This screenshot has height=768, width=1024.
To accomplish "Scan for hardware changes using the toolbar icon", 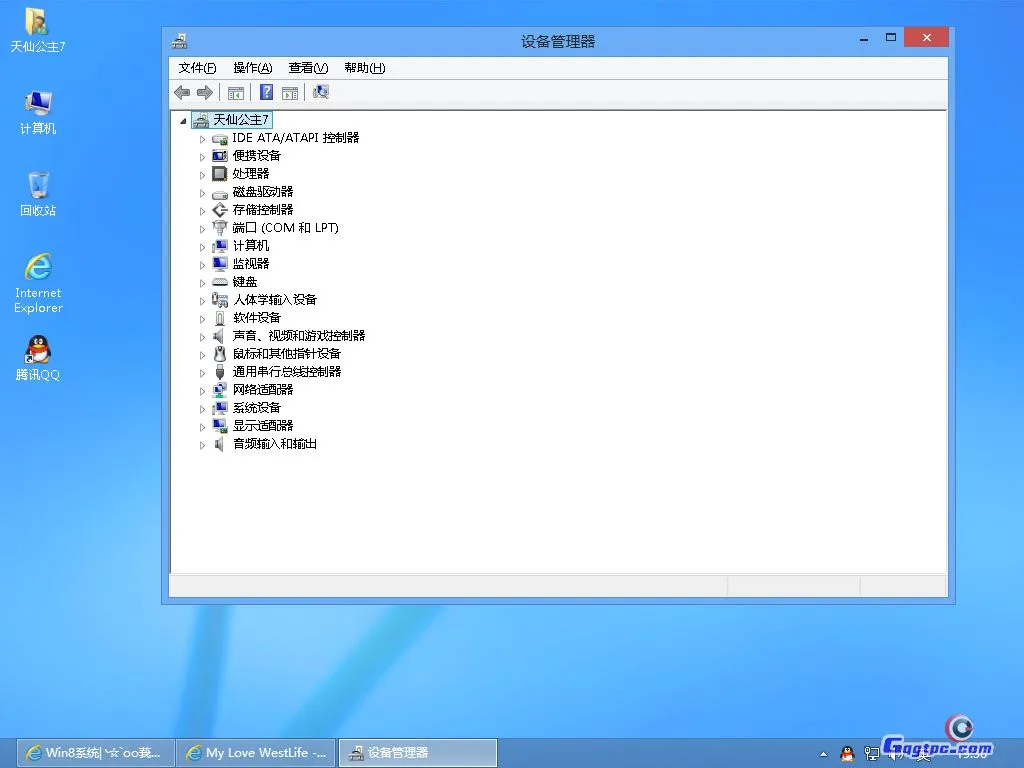I will (322, 92).
